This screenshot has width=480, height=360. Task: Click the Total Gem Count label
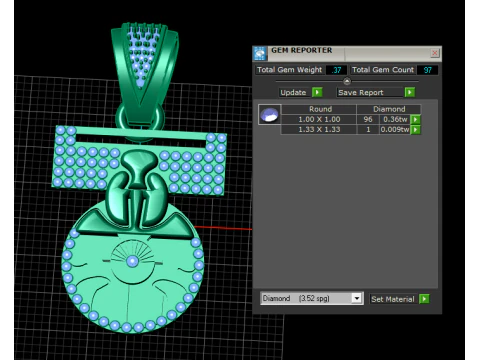point(383,70)
